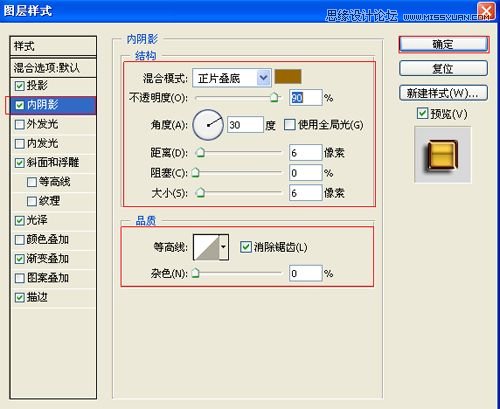Click the angle dial control

click(x=208, y=125)
